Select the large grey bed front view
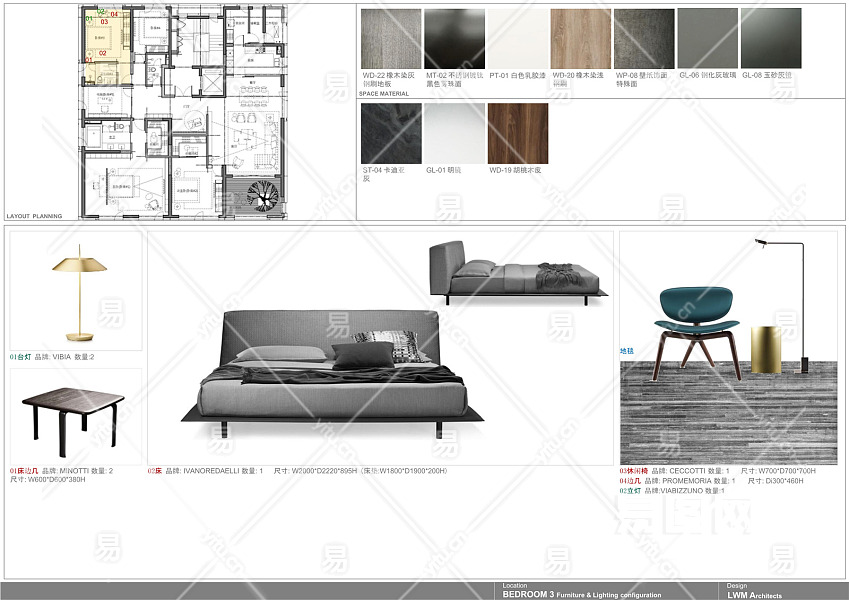This screenshot has width=849, height=600. pyautogui.click(x=331, y=374)
